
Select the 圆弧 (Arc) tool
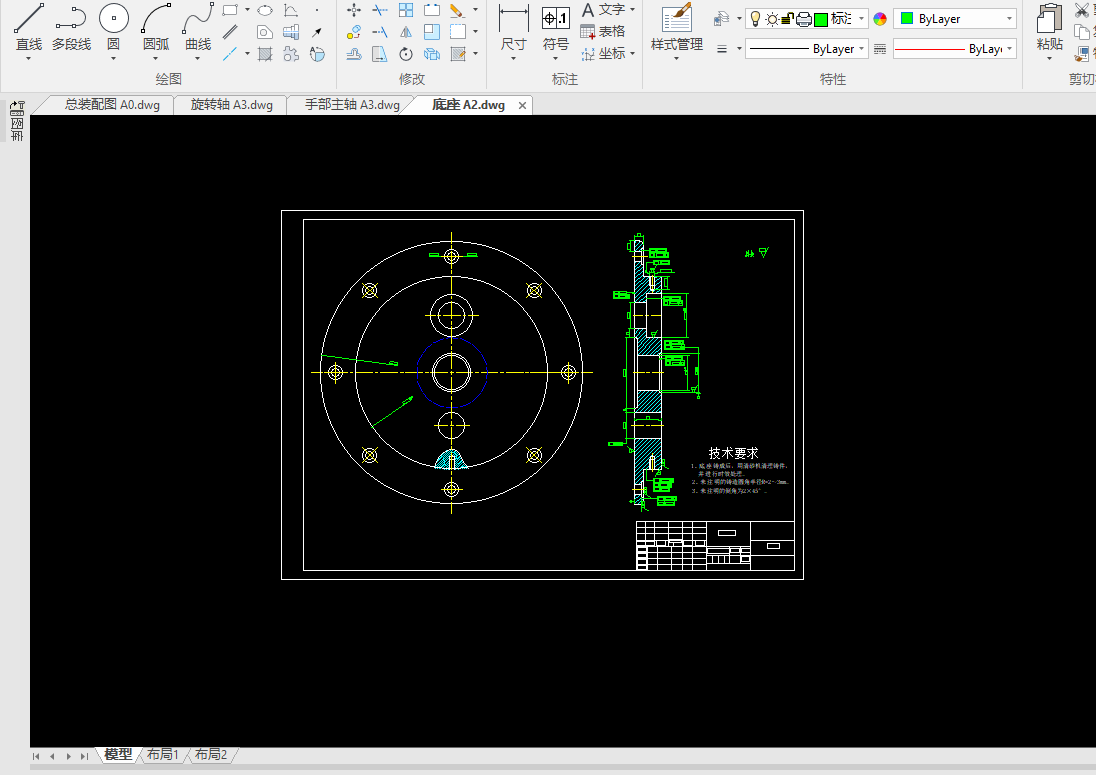pyautogui.click(x=156, y=27)
